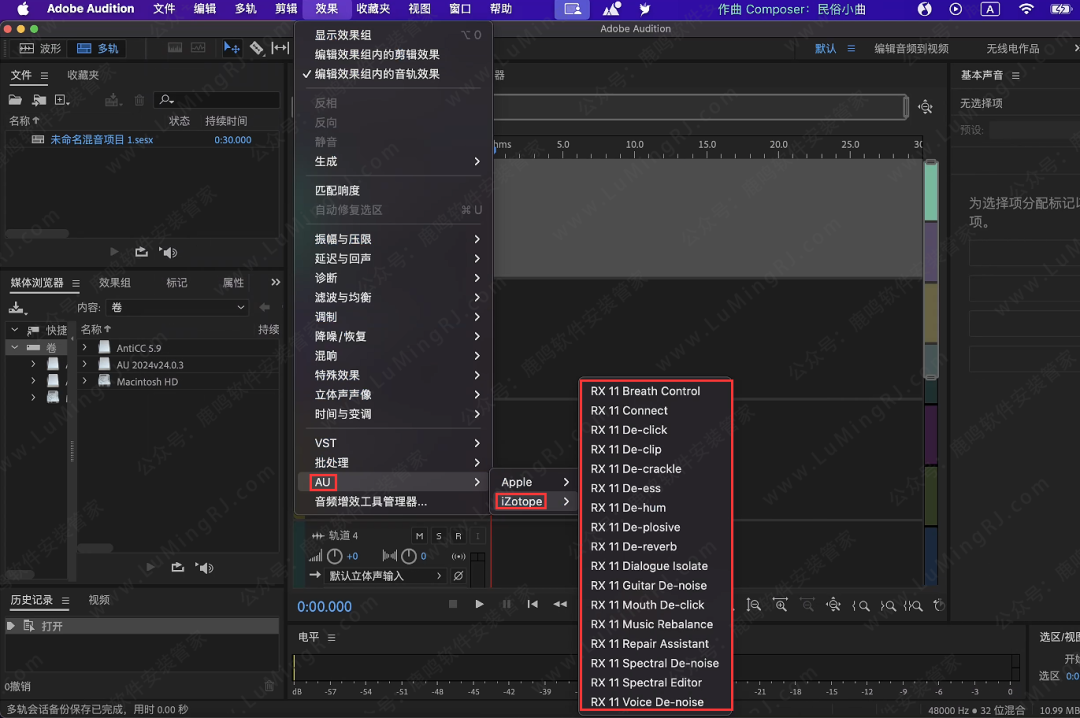Solo track 4 with the S button
The height and width of the screenshot is (718, 1080).
coord(439,536)
